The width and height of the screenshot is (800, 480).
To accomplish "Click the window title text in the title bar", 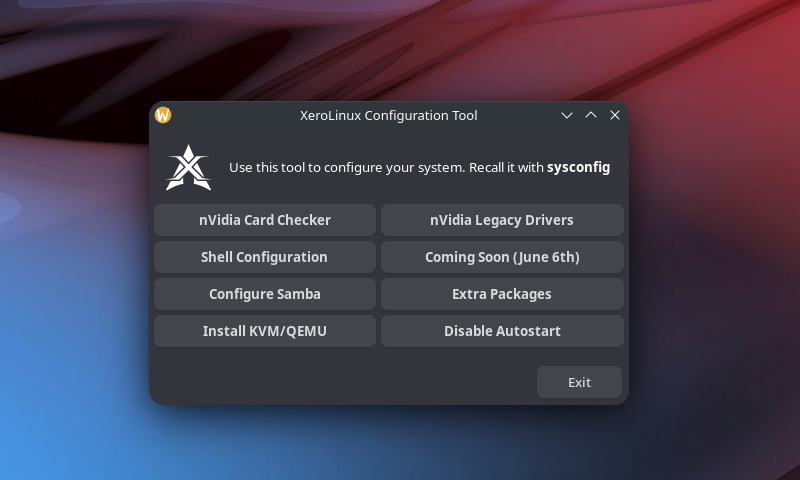I will (389, 115).
